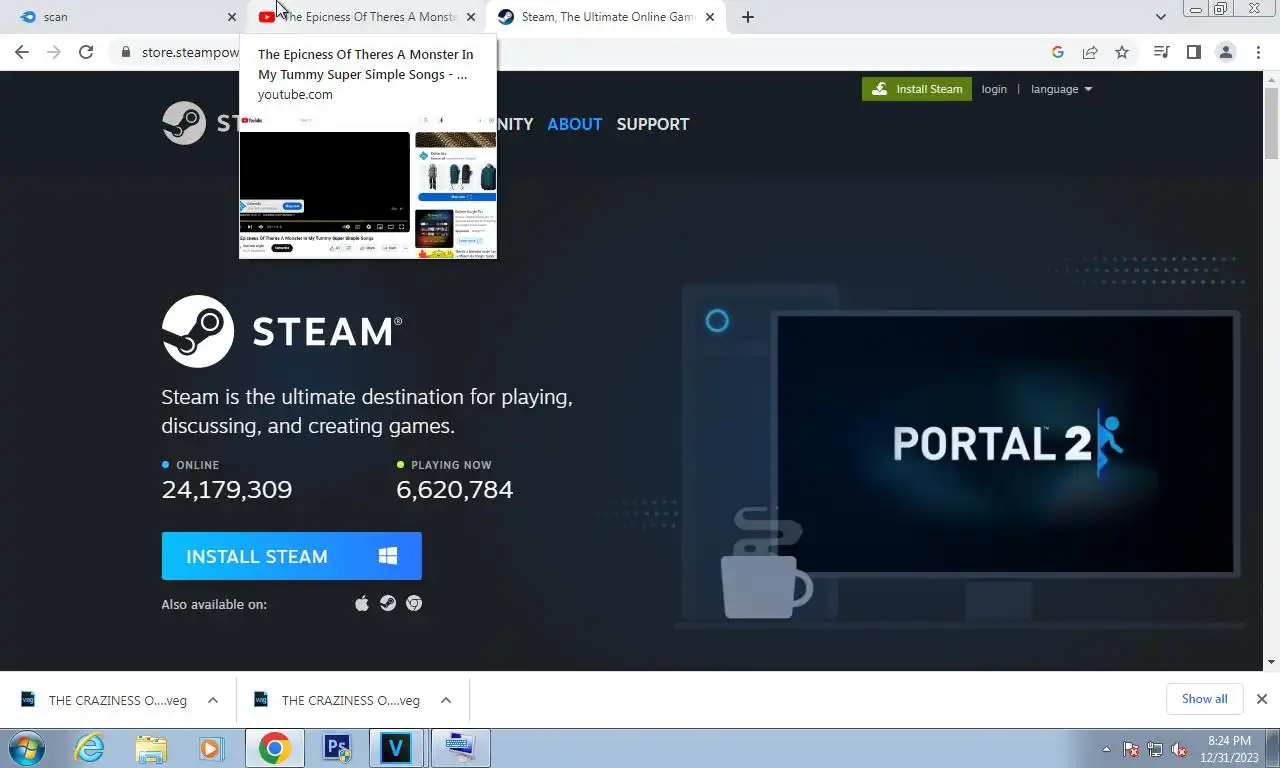The height and width of the screenshot is (768, 1280).
Task: Switch to Photoshop in taskbar
Action: pos(337,748)
